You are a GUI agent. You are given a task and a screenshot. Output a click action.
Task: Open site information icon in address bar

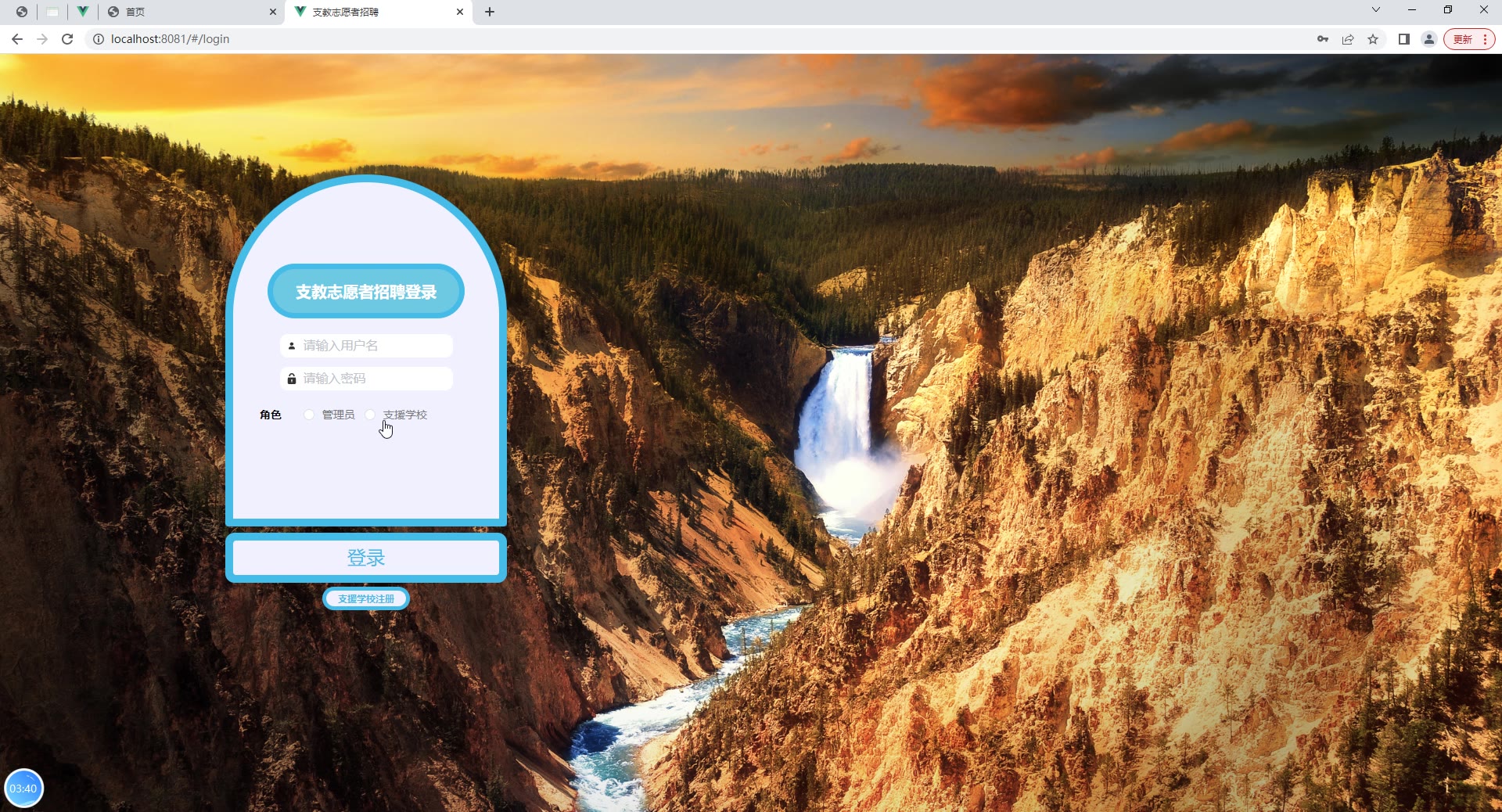pyautogui.click(x=99, y=39)
